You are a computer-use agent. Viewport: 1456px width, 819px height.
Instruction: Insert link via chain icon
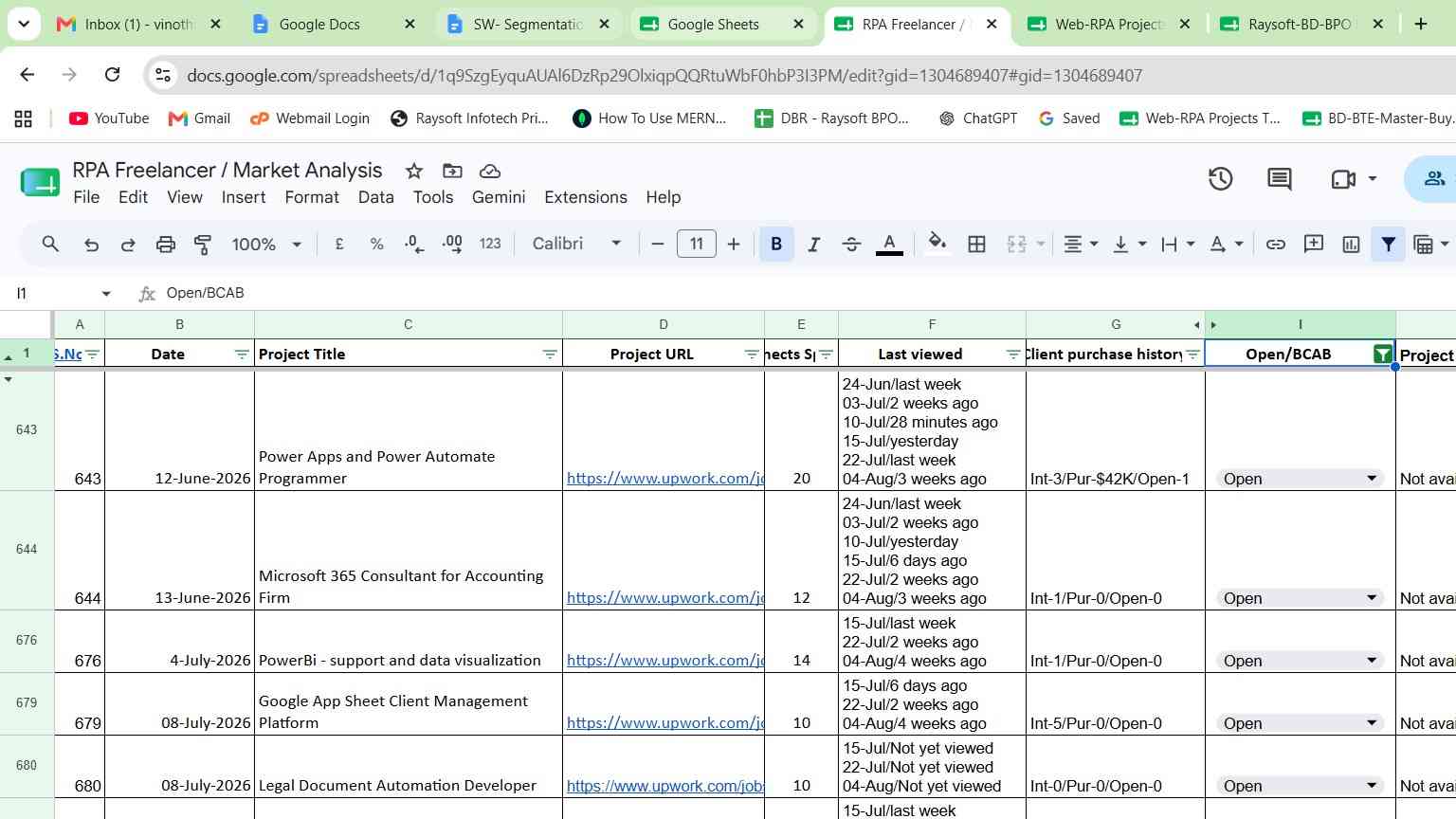coord(1276,245)
